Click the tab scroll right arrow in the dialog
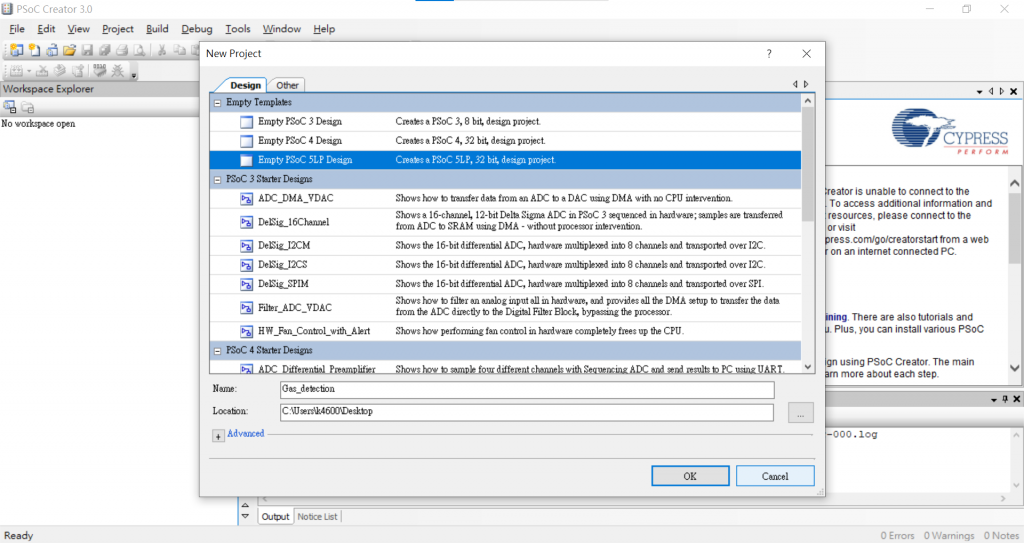 click(x=807, y=84)
